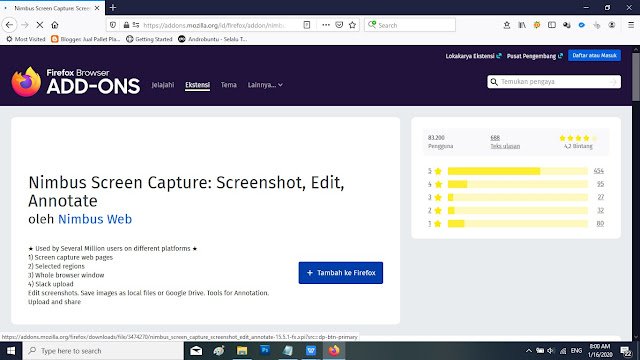Viewport: 640px width, 360px height.
Task: Open page actions three-dot menu
Action: [x=326, y=25]
